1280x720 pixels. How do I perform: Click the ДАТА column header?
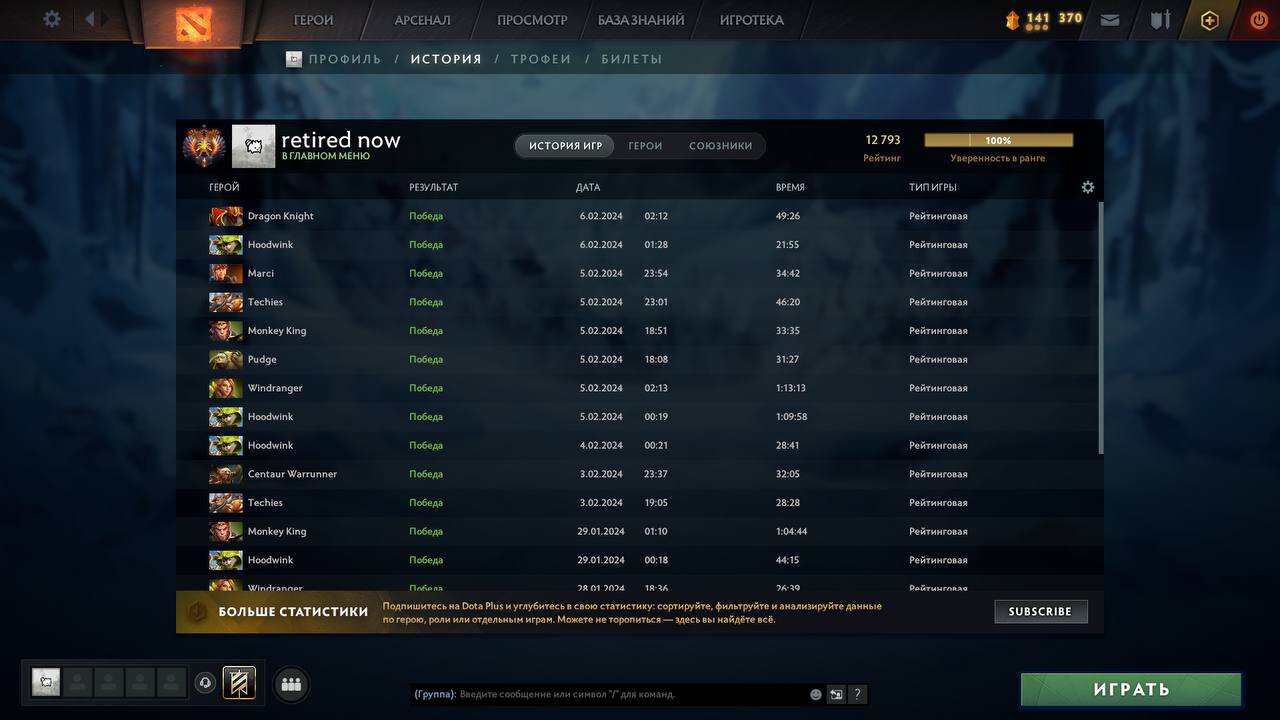tap(588, 188)
